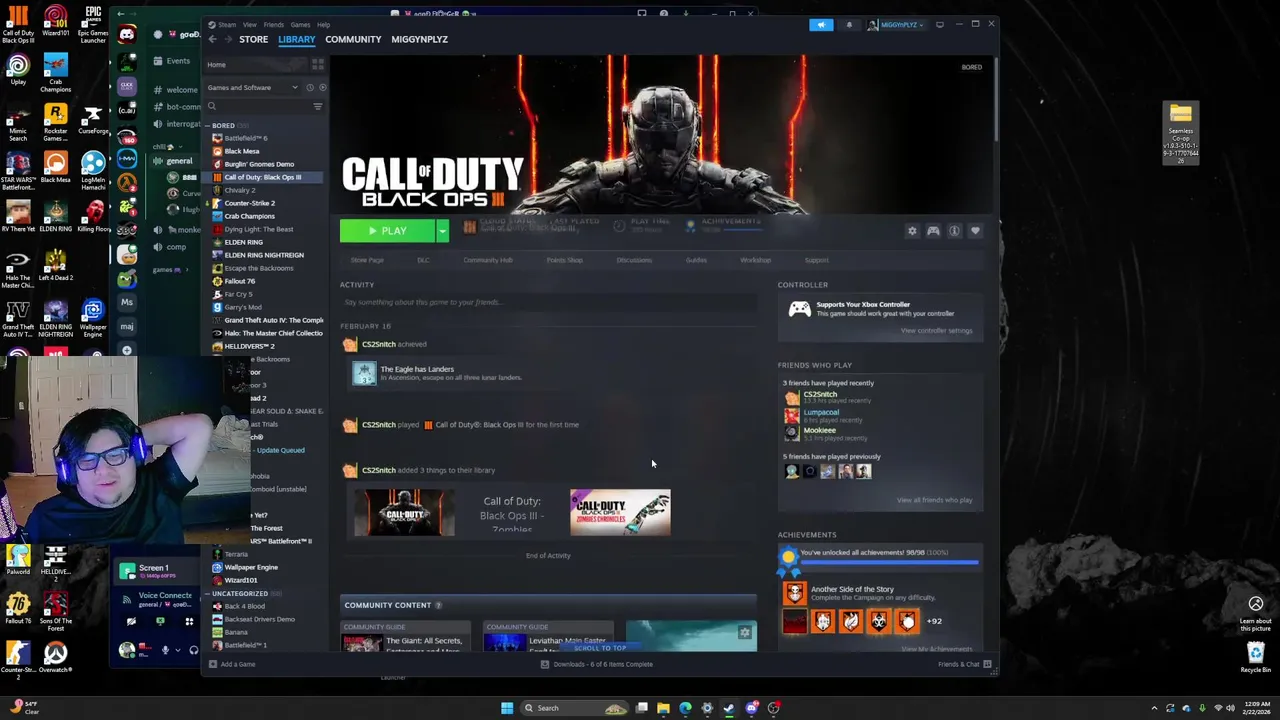Image resolution: width=1280 pixels, height=720 pixels.
Task: Open the game settings gear for Black Ops III
Action: pyautogui.click(x=912, y=231)
